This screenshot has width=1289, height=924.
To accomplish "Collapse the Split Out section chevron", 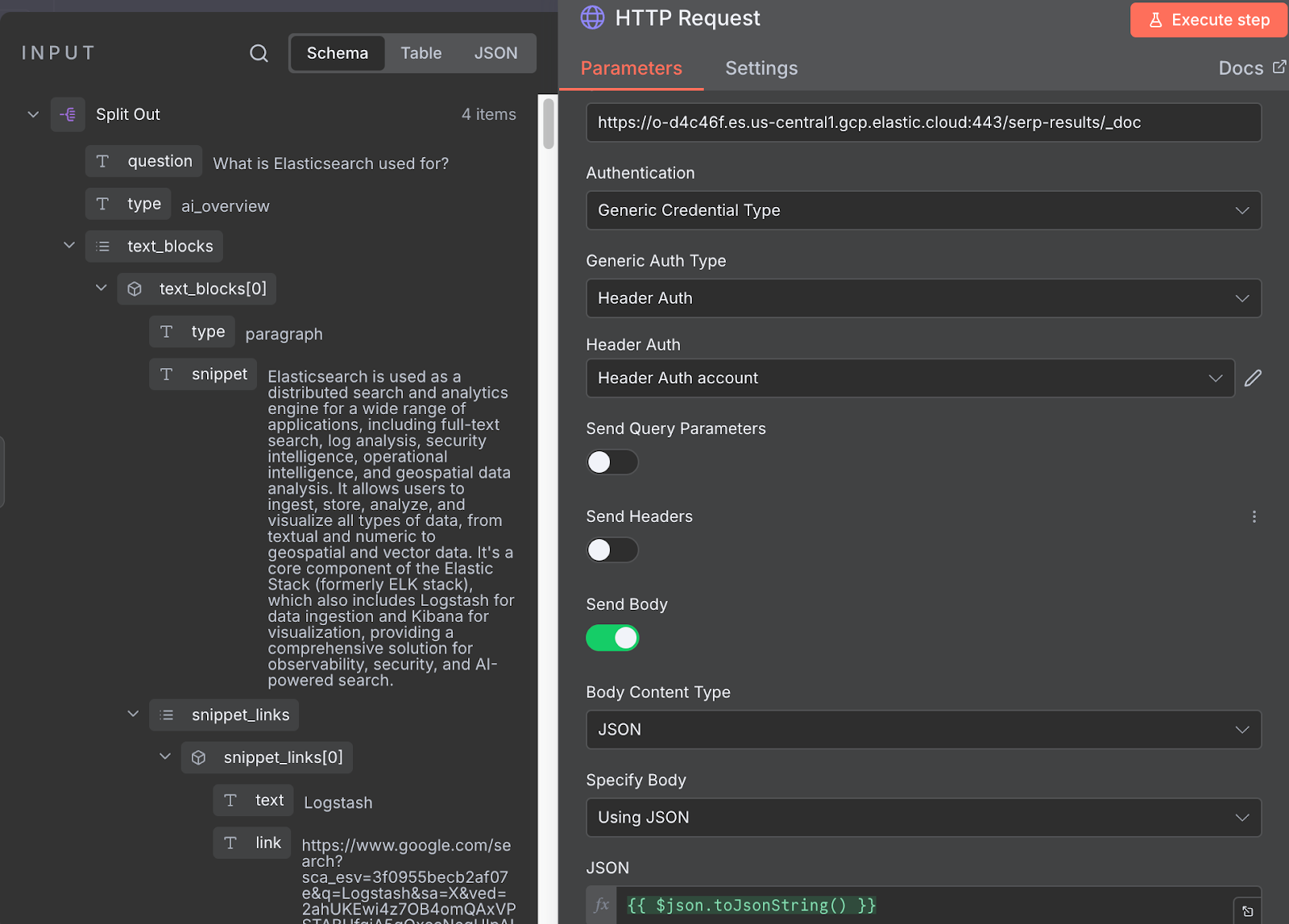I will (33, 114).
